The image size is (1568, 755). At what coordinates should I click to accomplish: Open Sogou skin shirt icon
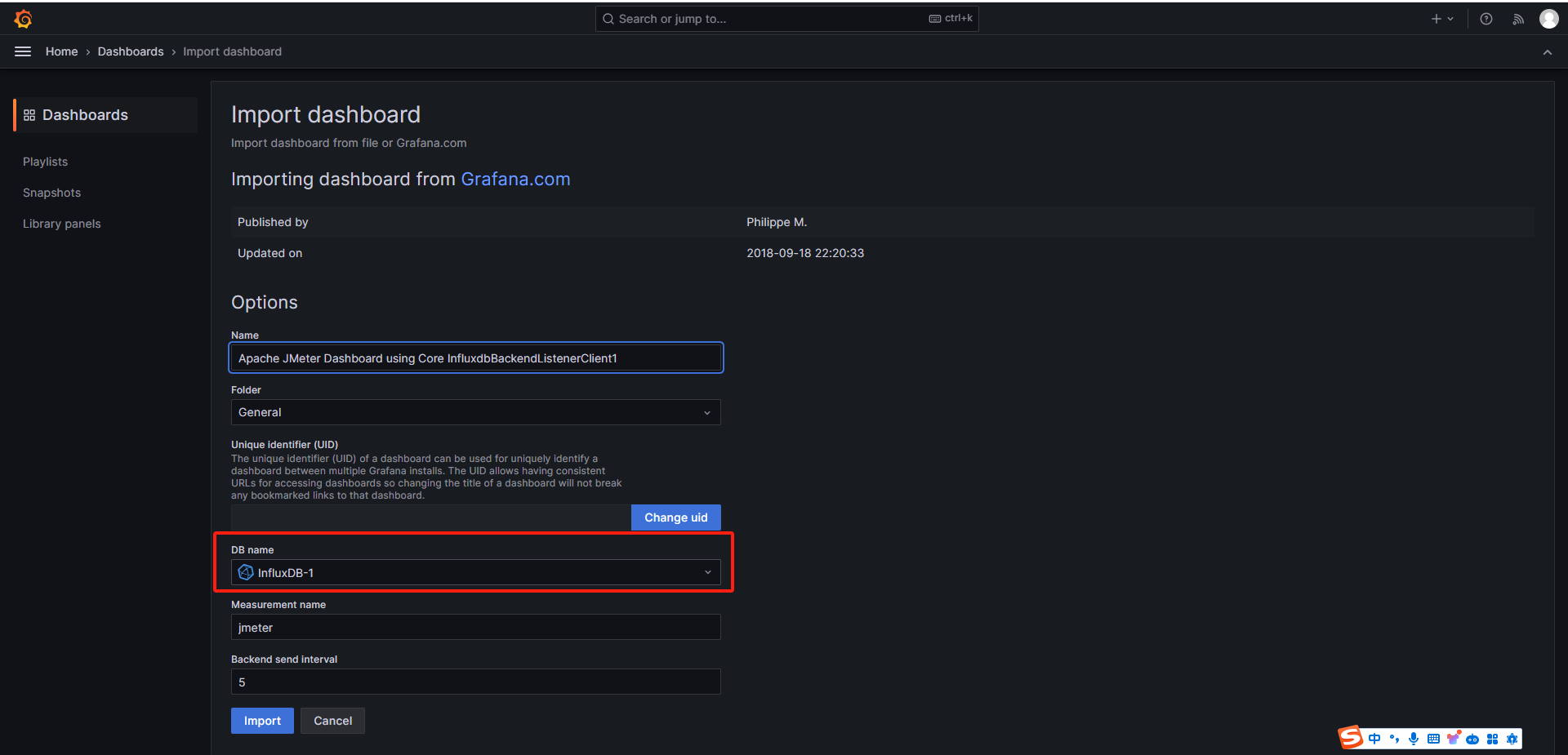coord(1453,739)
